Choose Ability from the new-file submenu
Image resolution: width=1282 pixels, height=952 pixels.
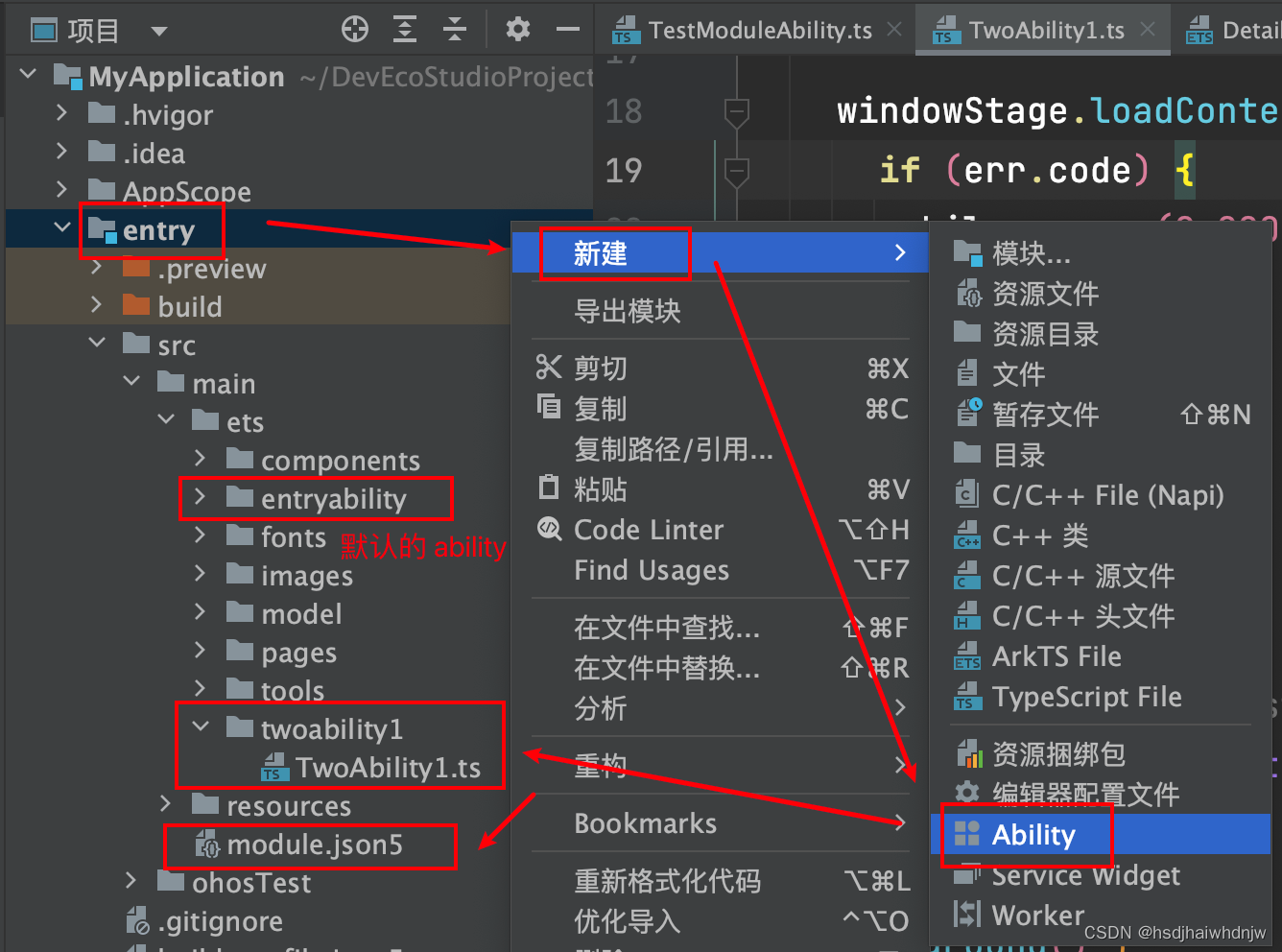(1033, 834)
